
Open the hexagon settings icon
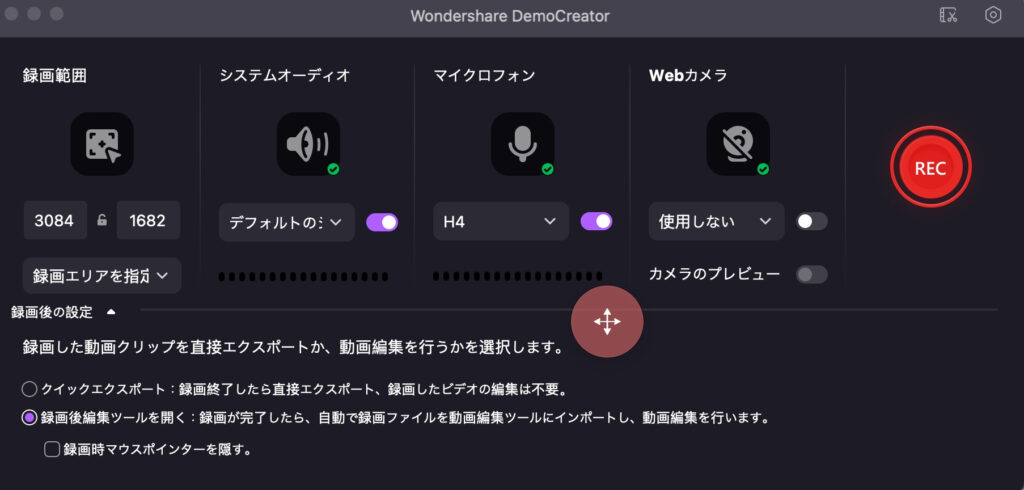[x=993, y=16]
